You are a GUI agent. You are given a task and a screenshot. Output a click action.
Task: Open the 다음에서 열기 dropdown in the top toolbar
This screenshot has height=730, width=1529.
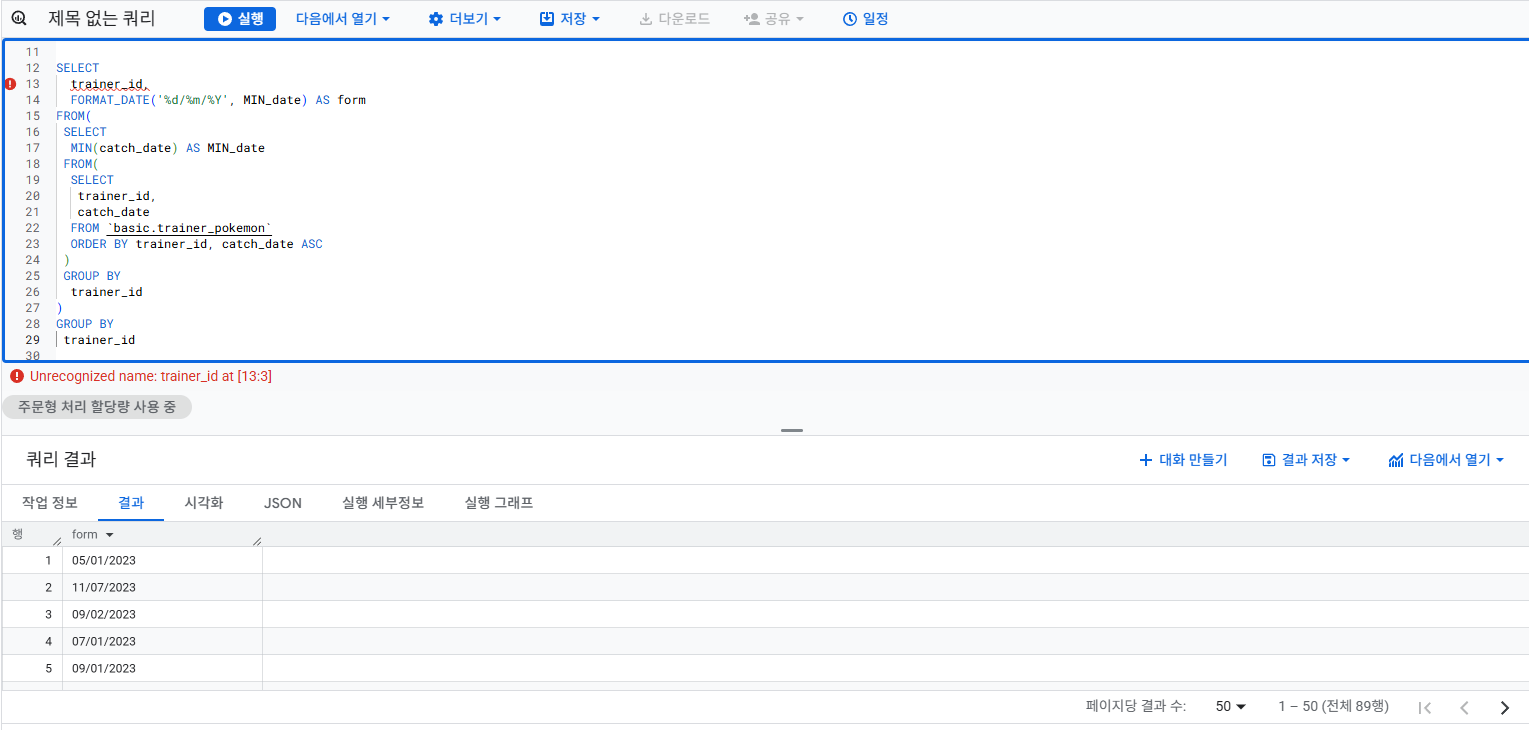(343, 19)
